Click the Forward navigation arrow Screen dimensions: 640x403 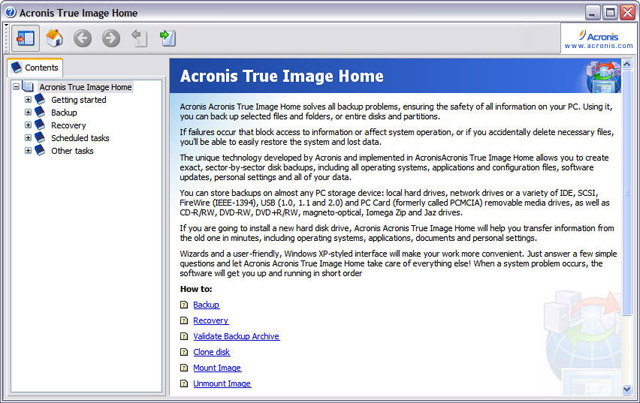[x=111, y=38]
